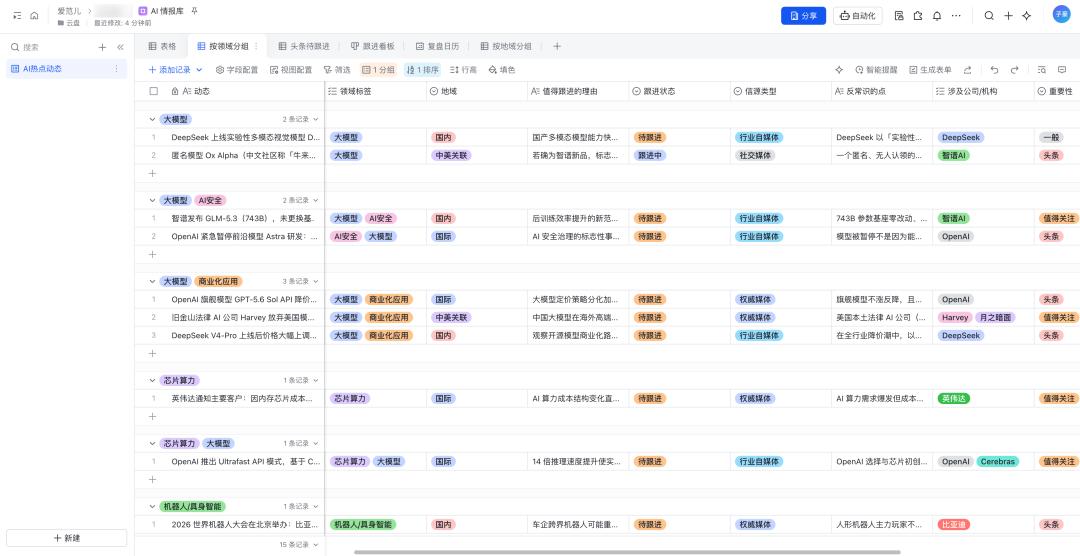Select the AI热点动态 table in sidebar

(x=67, y=68)
